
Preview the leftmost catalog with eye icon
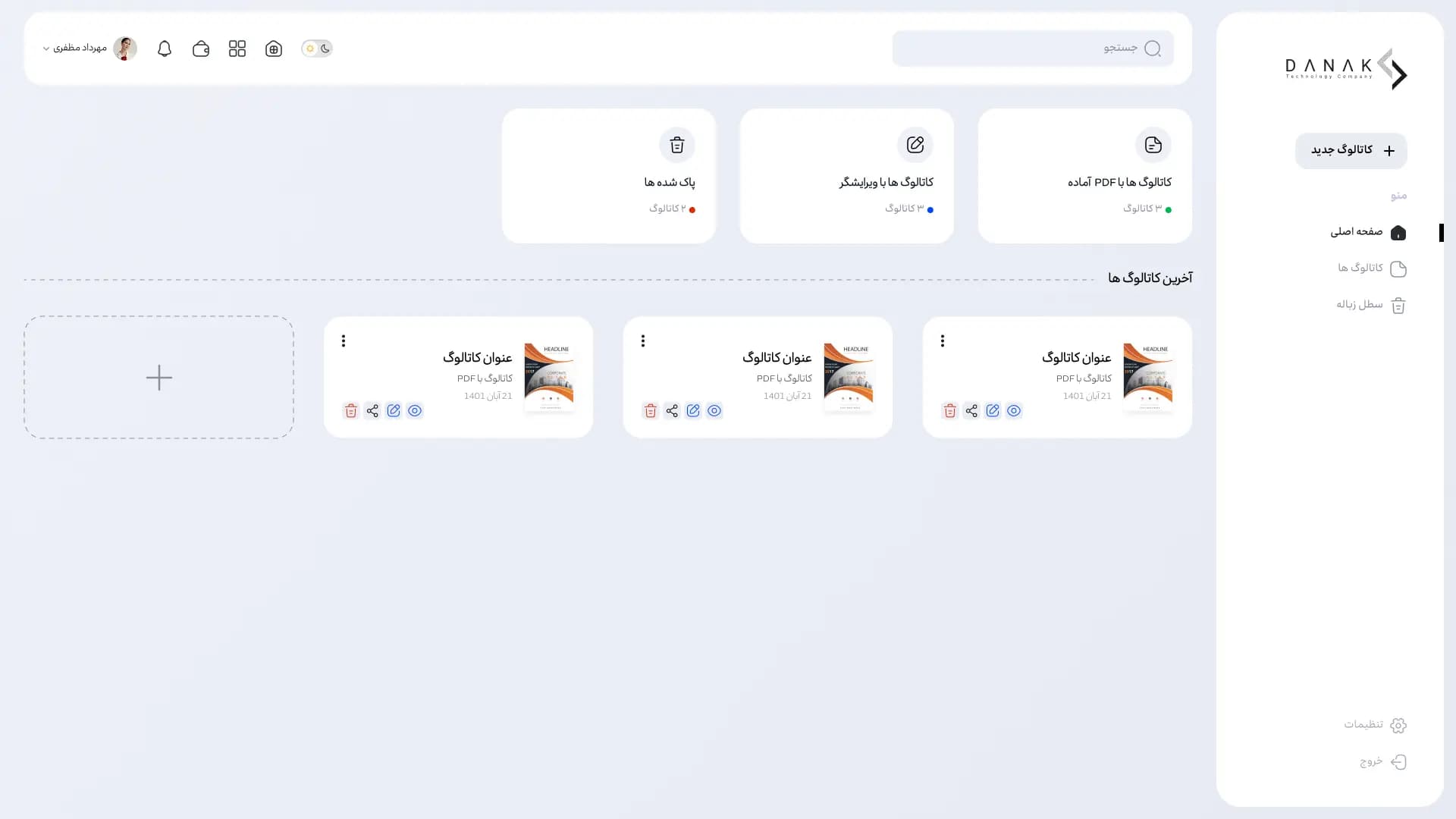tap(415, 411)
